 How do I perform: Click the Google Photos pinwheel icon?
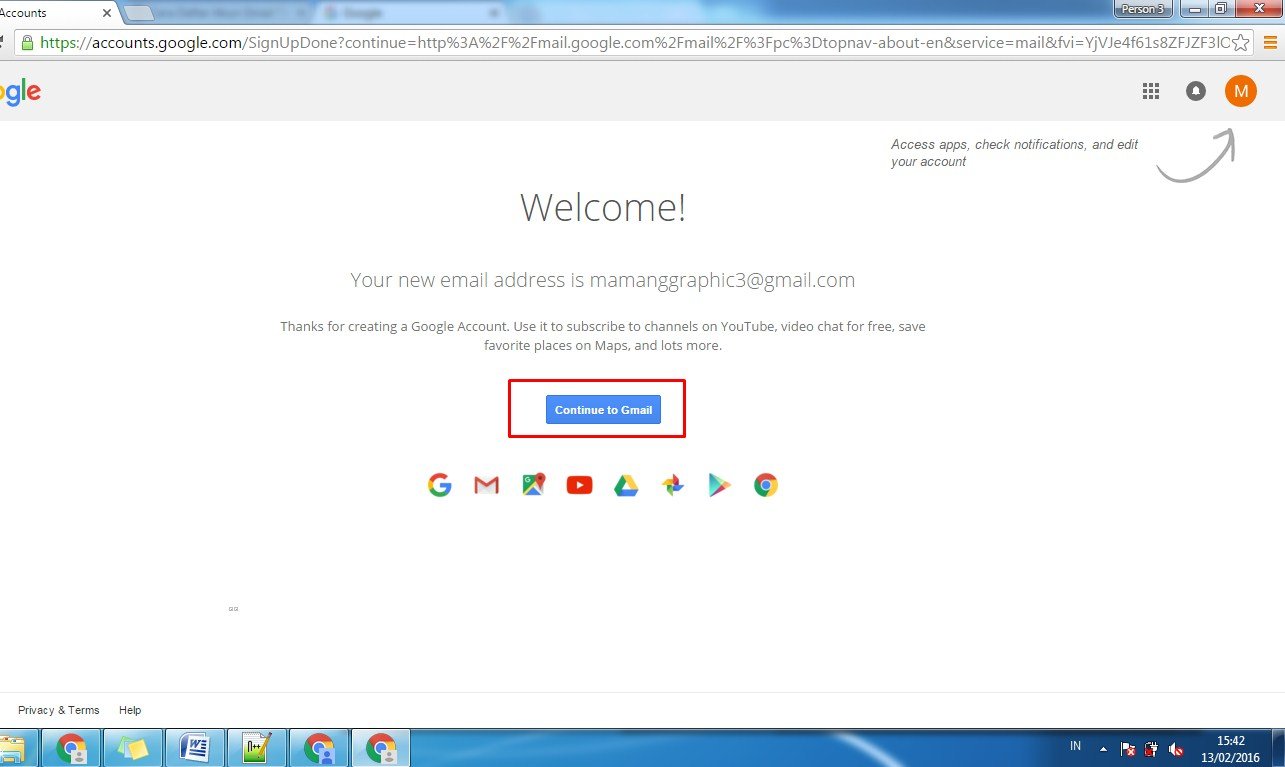click(x=673, y=485)
